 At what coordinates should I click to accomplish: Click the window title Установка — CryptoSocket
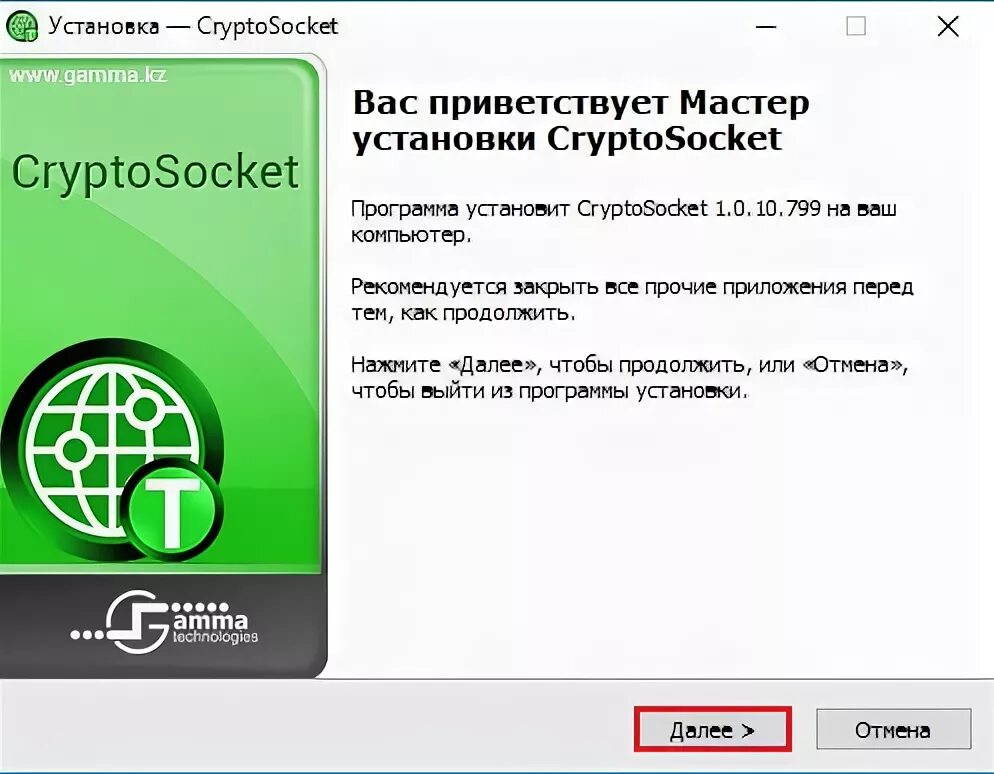pos(193,27)
